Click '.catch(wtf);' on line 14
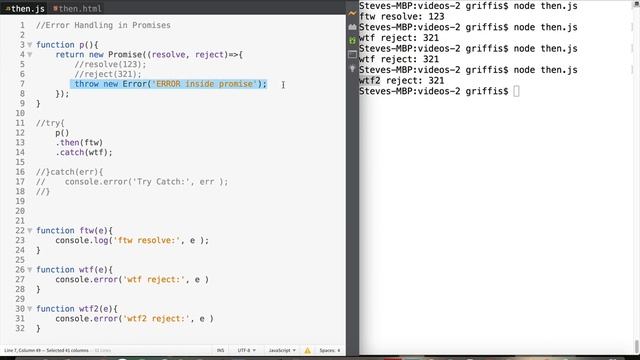640x360 pixels. 84,152
